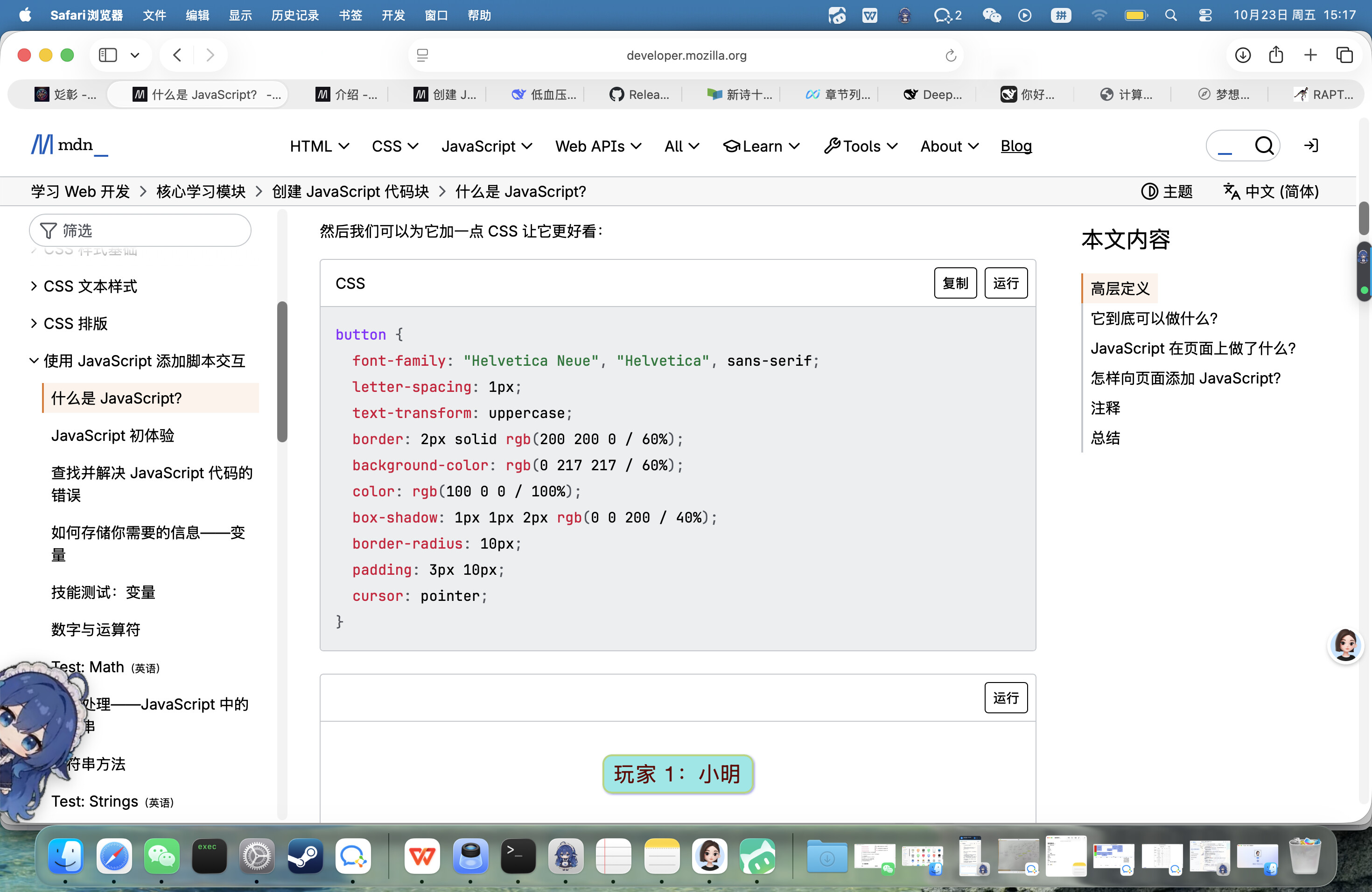Open the Blog link in MDN nav
The width and height of the screenshot is (1372, 892).
point(1016,146)
